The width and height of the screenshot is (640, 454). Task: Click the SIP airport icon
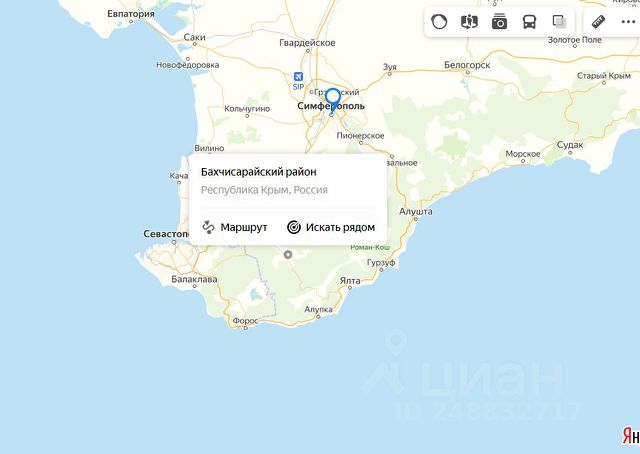tap(298, 77)
